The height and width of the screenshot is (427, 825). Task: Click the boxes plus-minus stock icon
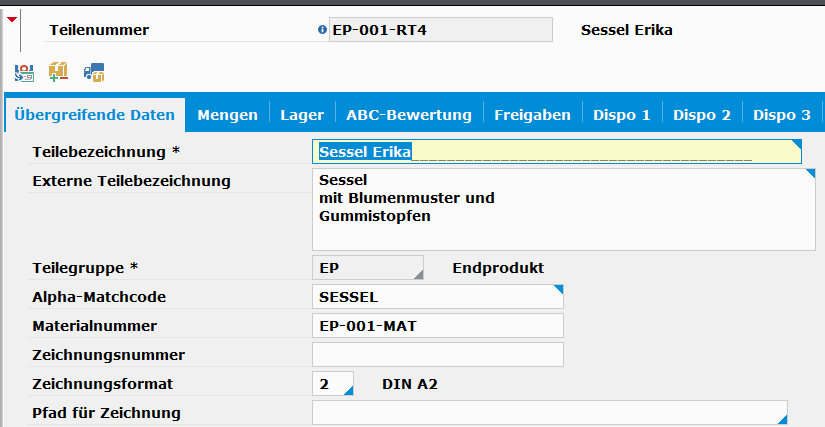point(58,72)
